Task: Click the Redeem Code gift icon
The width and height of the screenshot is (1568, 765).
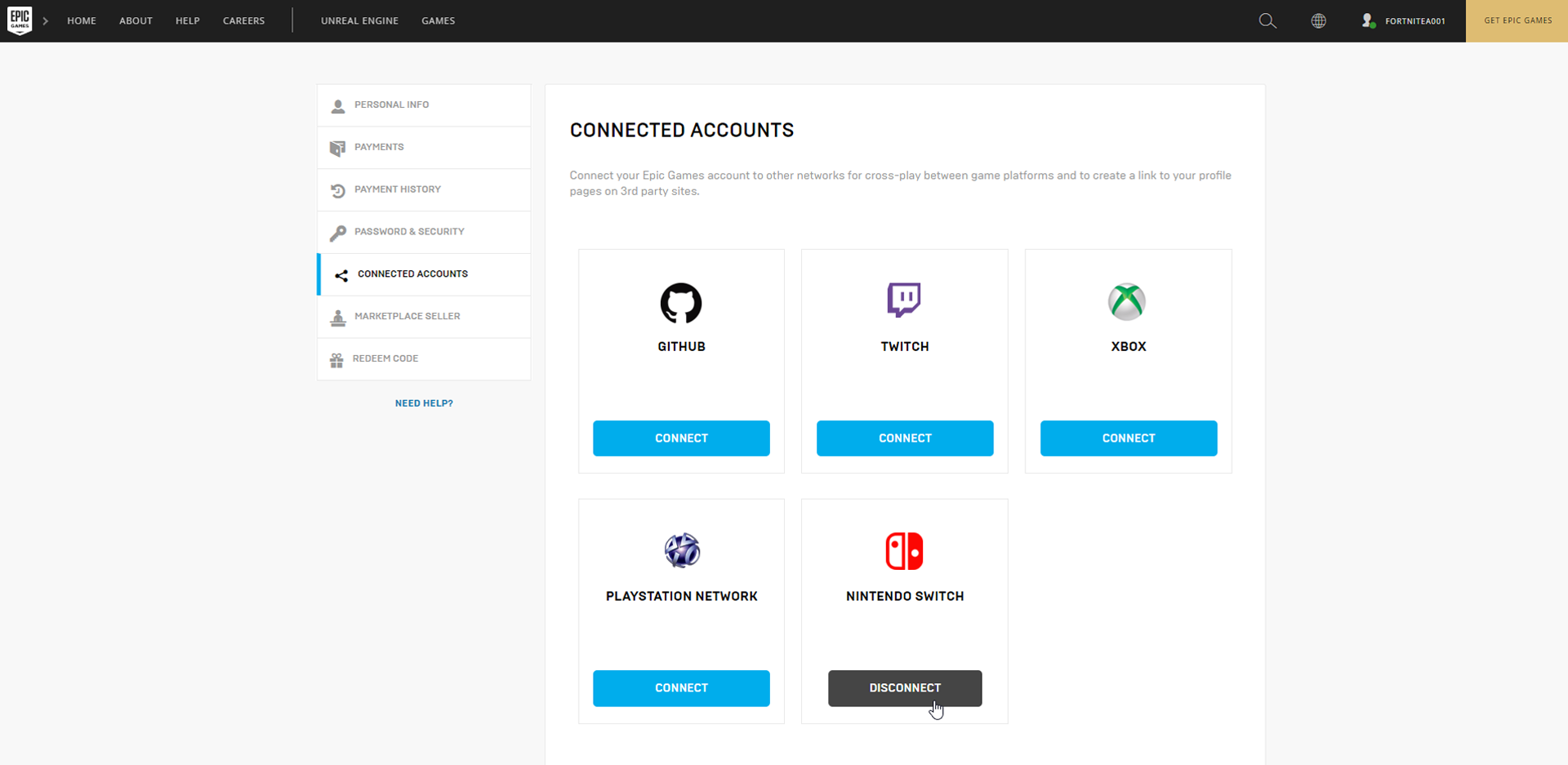Action: click(336, 360)
